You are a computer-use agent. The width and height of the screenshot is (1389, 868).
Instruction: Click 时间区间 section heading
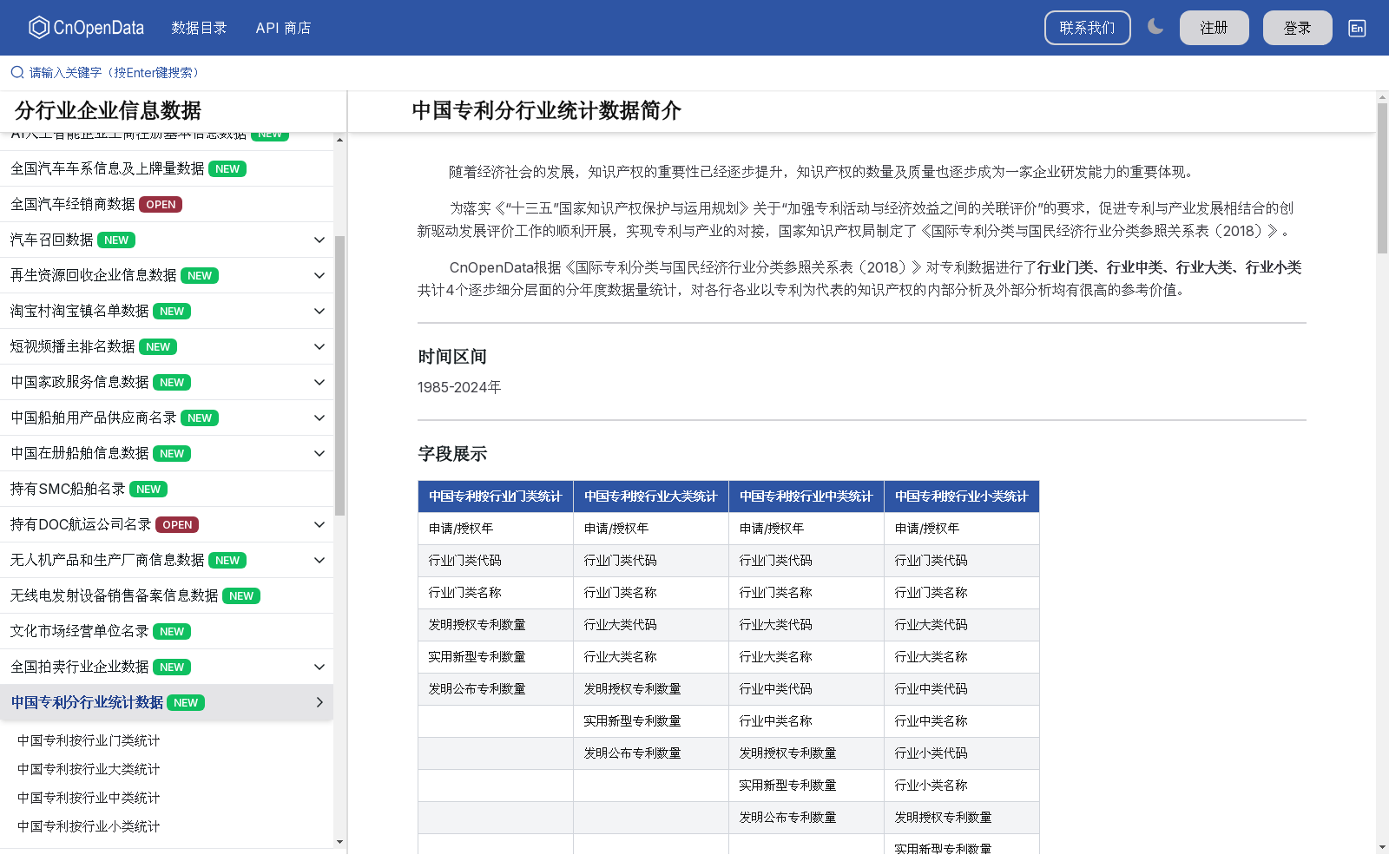coord(452,357)
